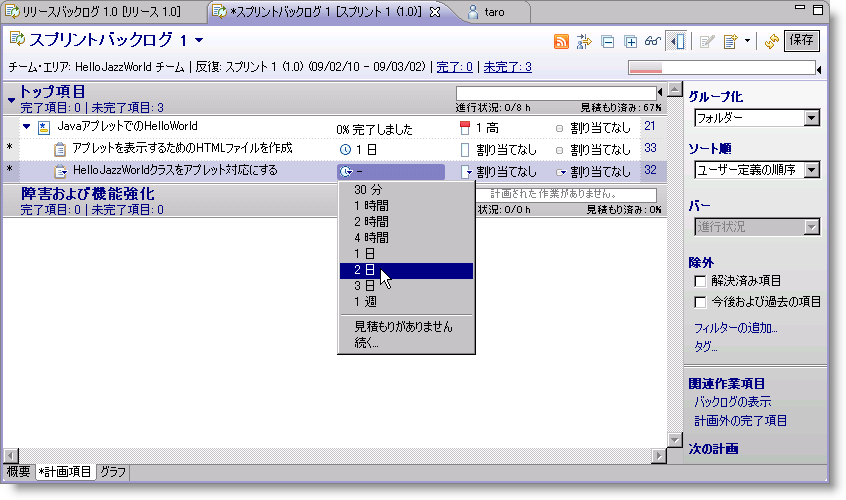Choose 続く... menu entry

click(406, 343)
